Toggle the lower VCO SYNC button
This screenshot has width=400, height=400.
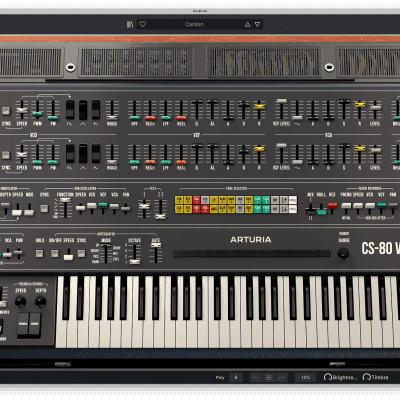click(6, 155)
